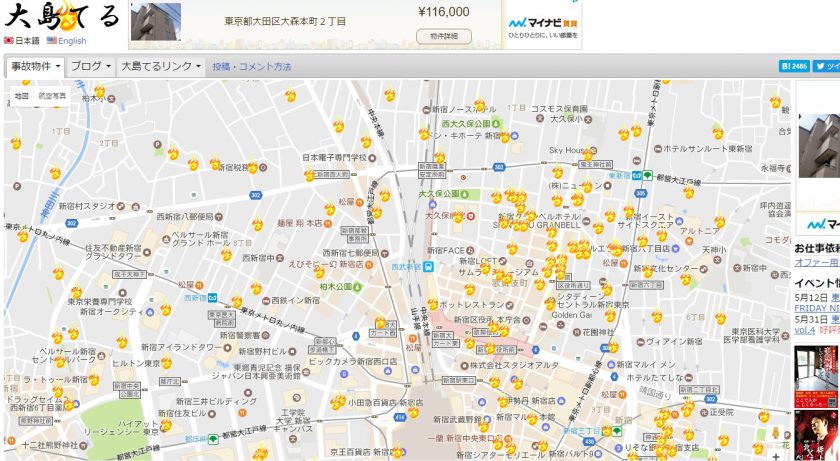Click the マイナビ賃貸 logo in the top banner
The height and width of the screenshot is (461, 840).
click(542, 25)
